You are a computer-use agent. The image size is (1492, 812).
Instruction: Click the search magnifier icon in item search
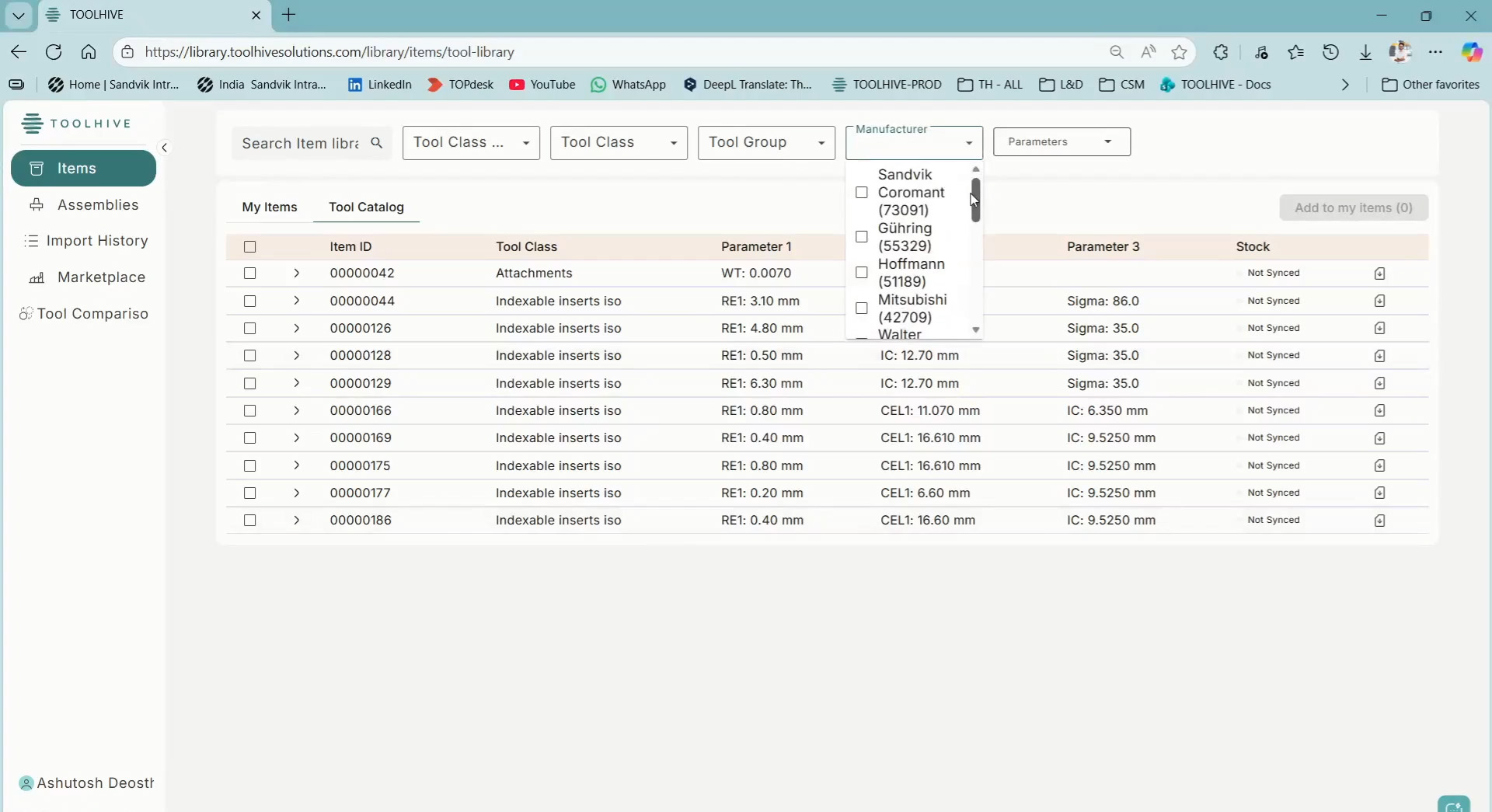377,143
